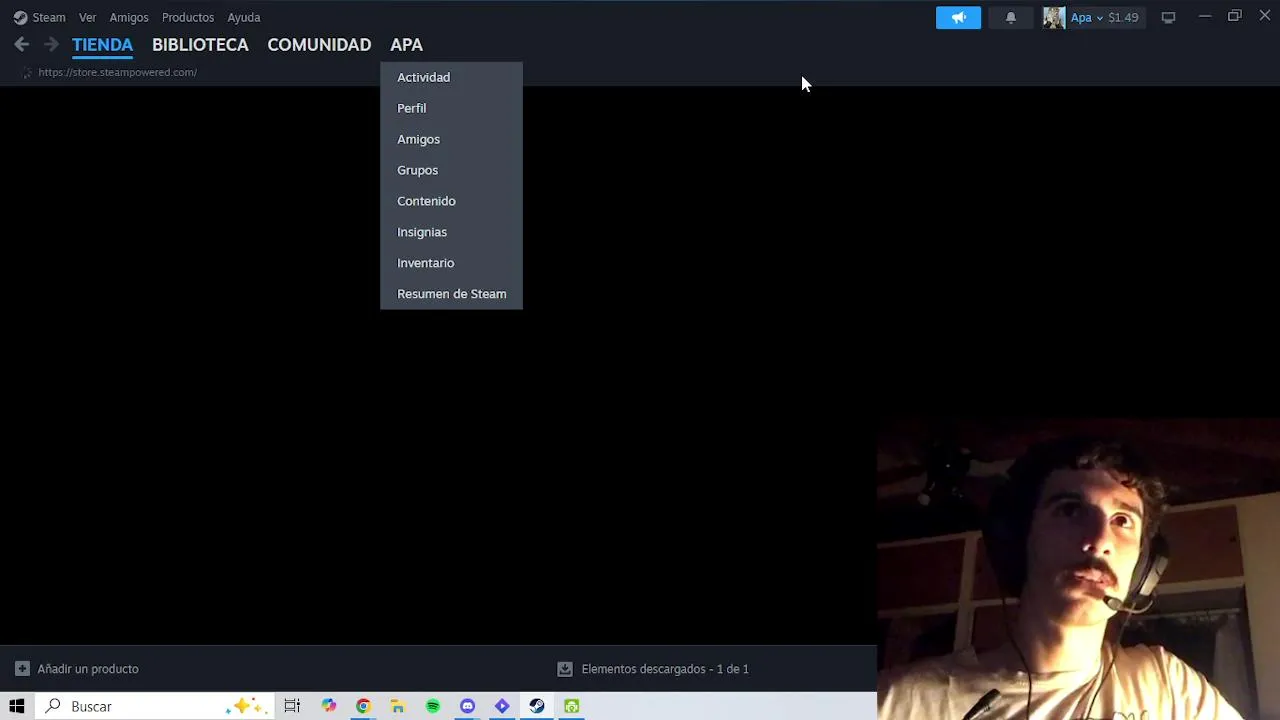Image resolution: width=1280 pixels, height=720 pixels.
Task: Open Spotify from the taskbar
Action: (432, 706)
